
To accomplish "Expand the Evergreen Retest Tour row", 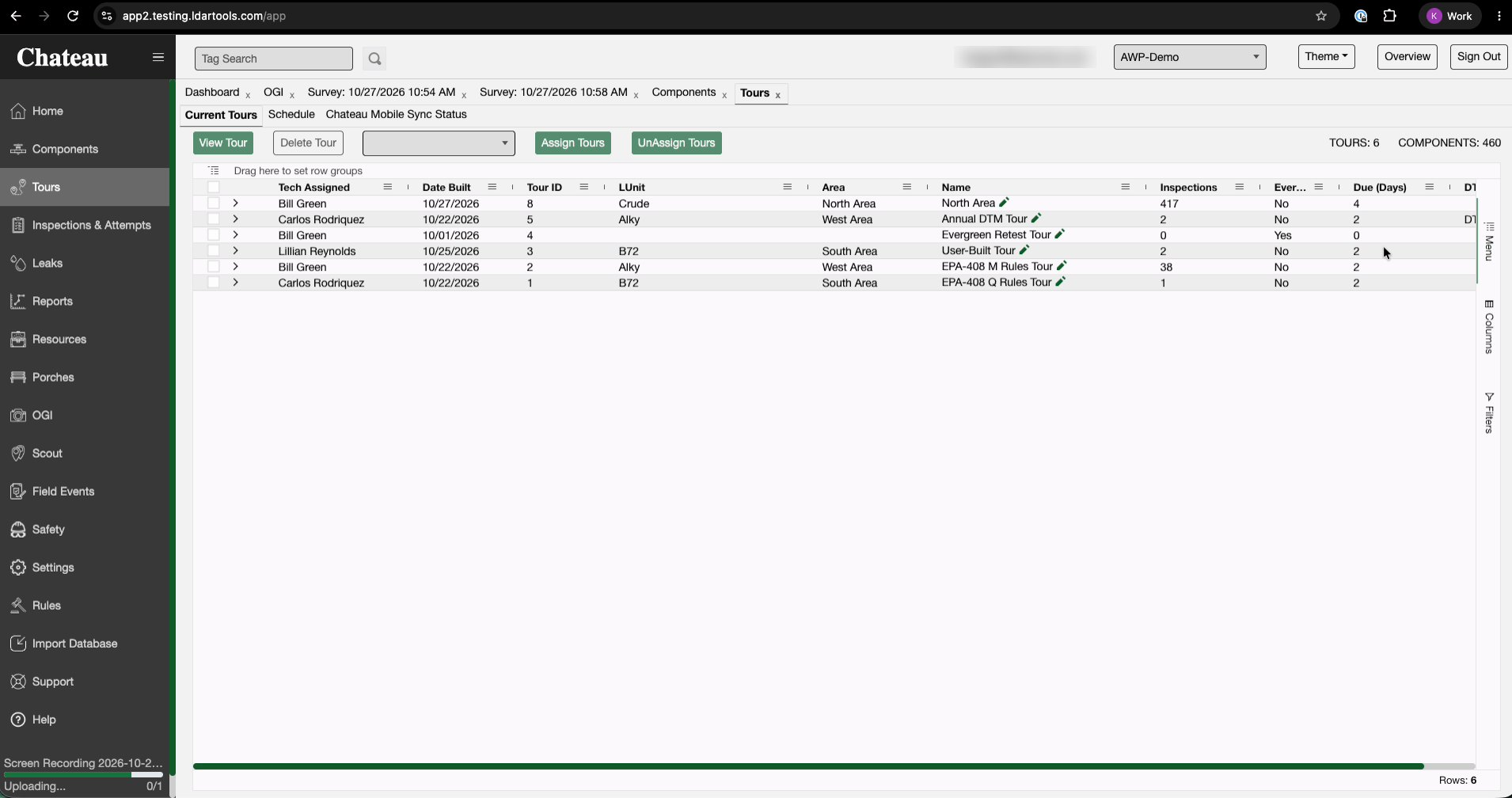I will pos(236,235).
